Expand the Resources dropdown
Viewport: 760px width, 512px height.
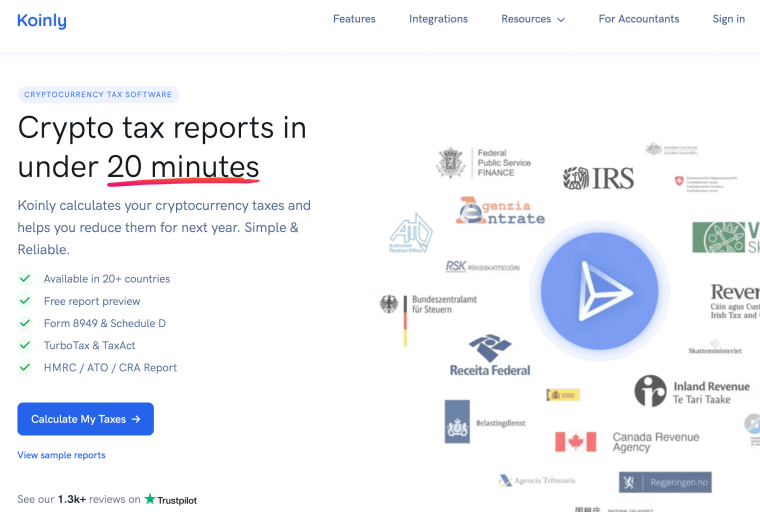pyautogui.click(x=533, y=19)
